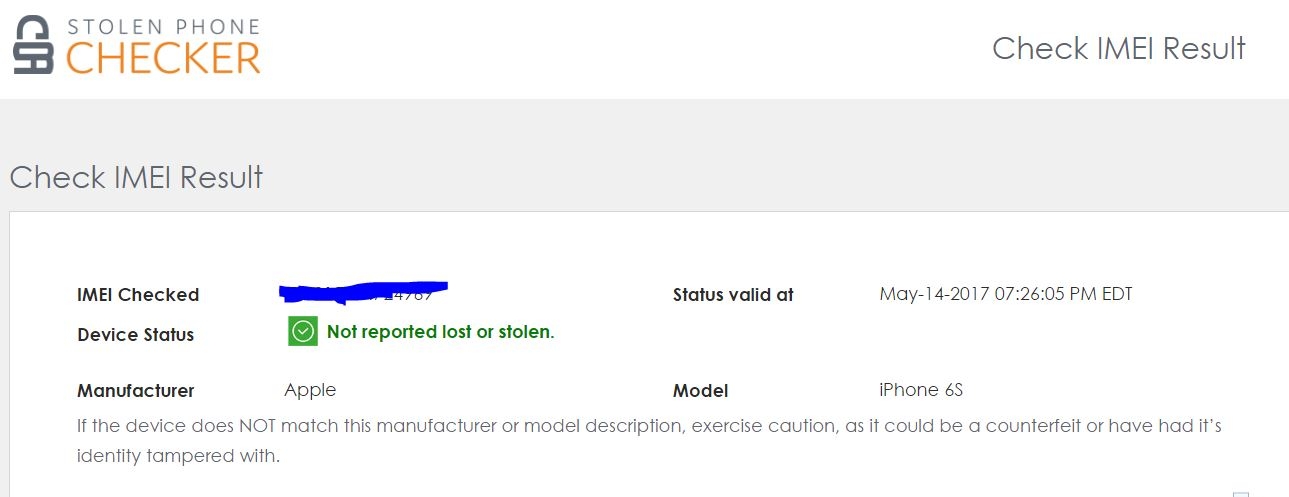Click the Check IMEI Result page heading
1289x497 pixels.
136,178
